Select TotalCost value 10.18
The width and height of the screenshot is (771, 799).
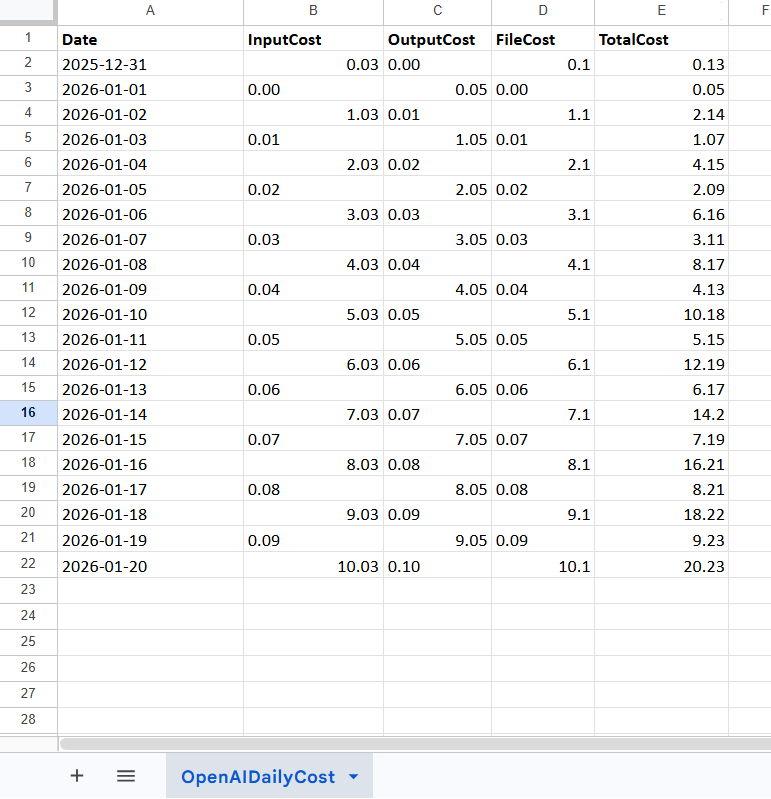pyautogui.click(x=661, y=314)
